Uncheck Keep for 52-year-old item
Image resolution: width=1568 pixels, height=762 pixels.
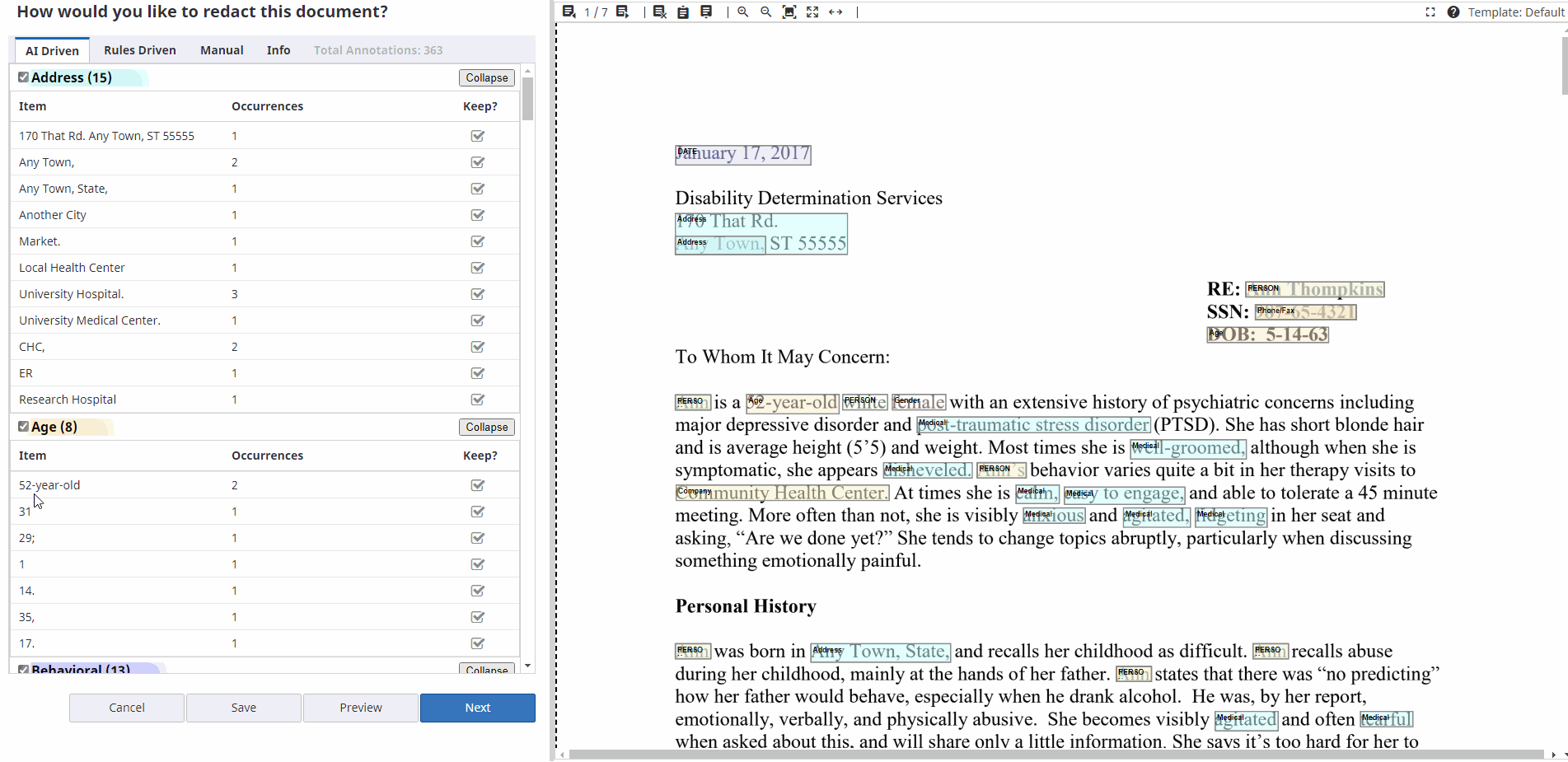(477, 485)
